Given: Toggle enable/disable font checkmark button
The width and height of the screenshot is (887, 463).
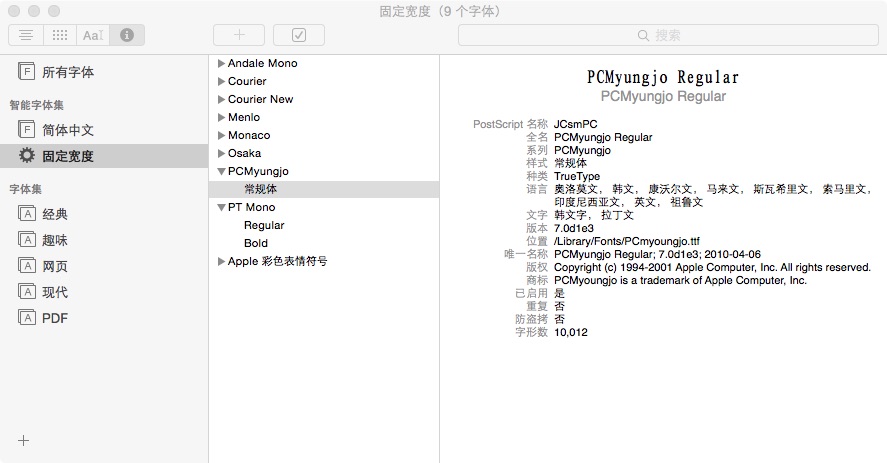Looking at the screenshot, I should (299, 35).
